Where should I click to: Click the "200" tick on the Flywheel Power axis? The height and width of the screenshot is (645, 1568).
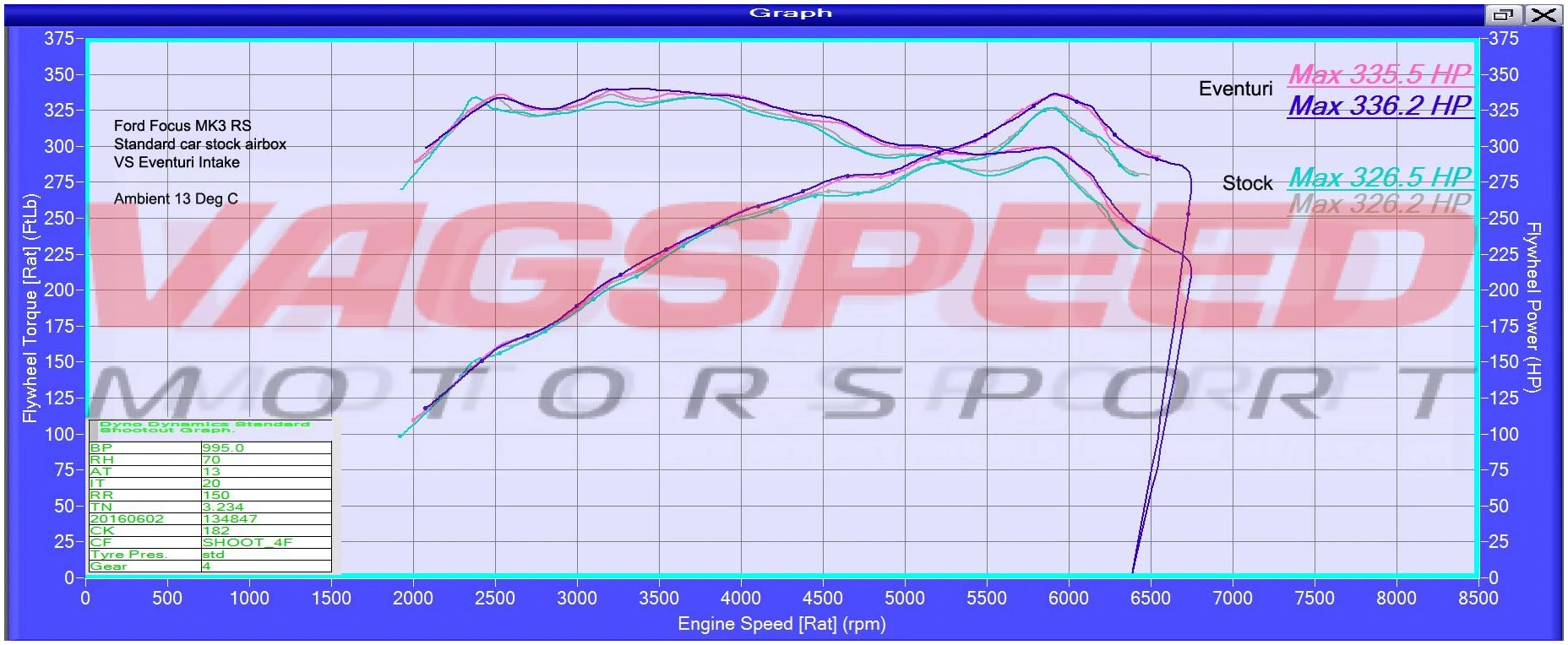[x=1504, y=290]
